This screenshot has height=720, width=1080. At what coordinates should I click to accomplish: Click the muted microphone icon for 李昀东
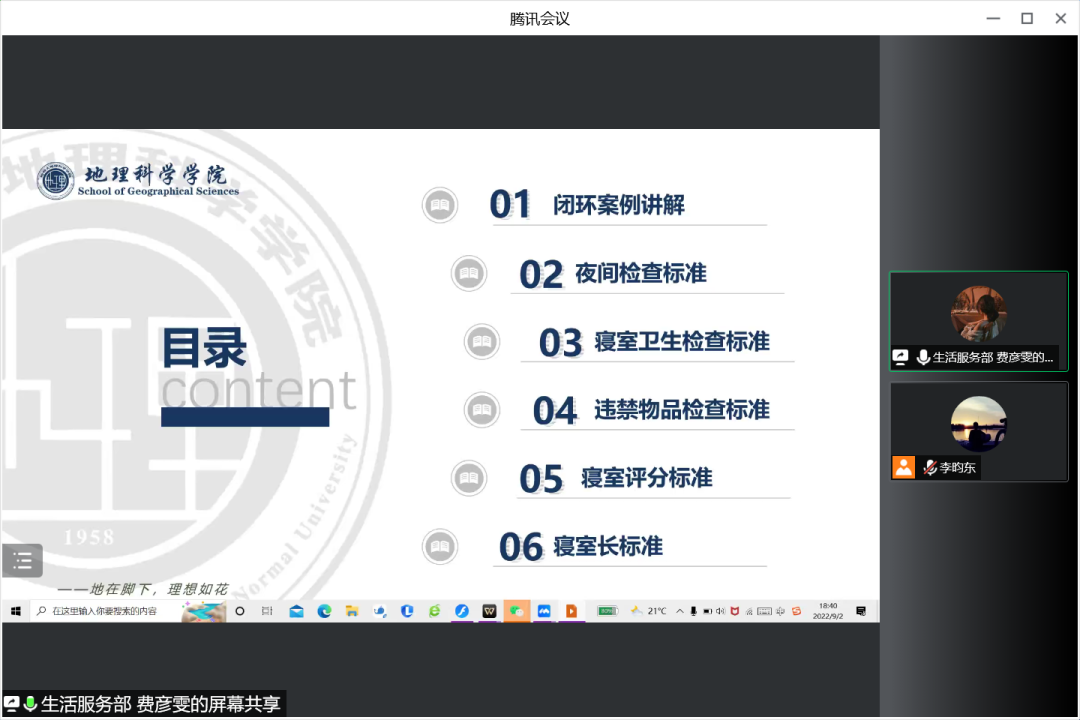tap(929, 467)
